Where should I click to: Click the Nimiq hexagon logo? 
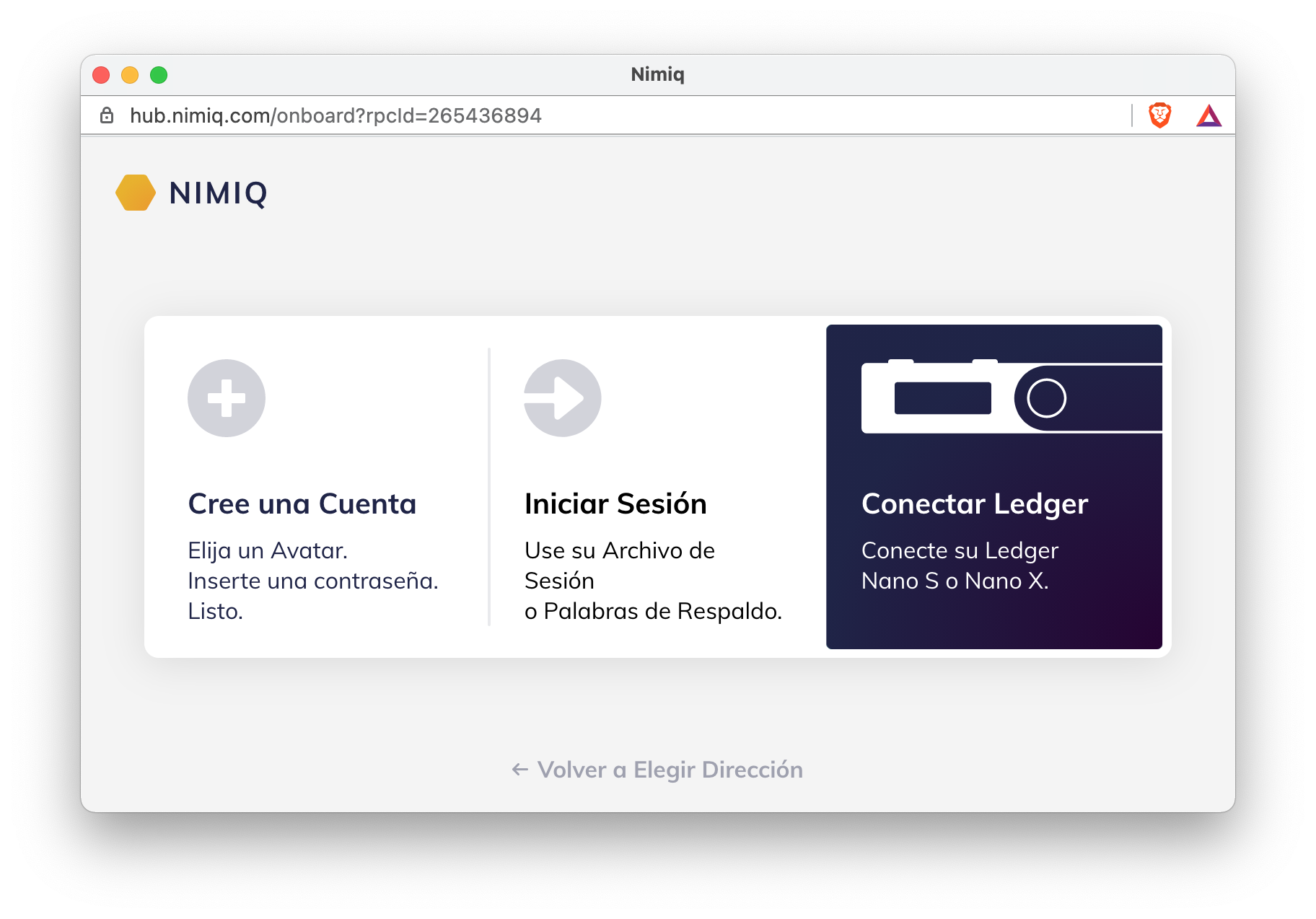(x=136, y=193)
